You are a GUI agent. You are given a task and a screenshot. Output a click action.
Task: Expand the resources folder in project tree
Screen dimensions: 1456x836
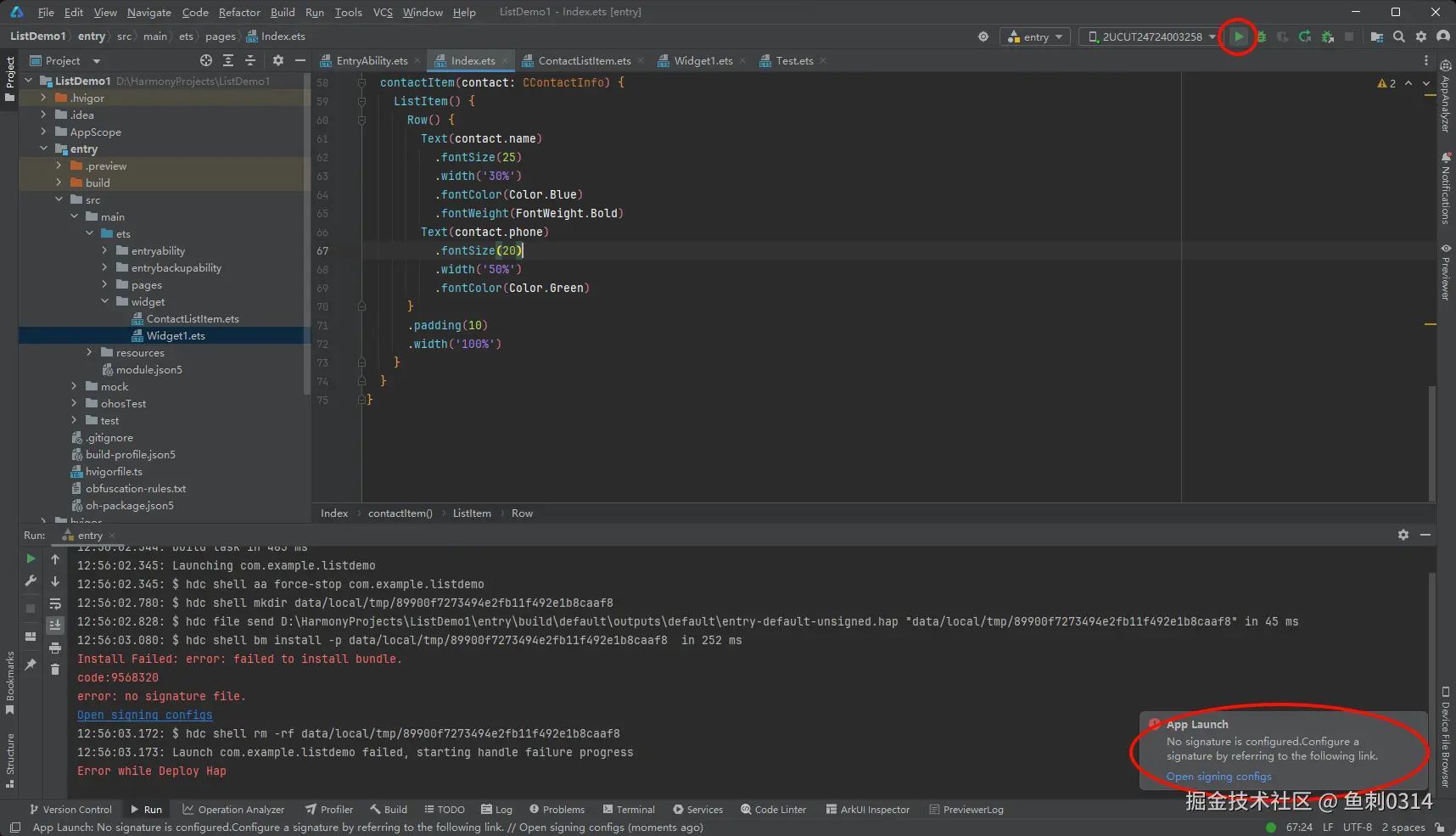tap(89, 352)
